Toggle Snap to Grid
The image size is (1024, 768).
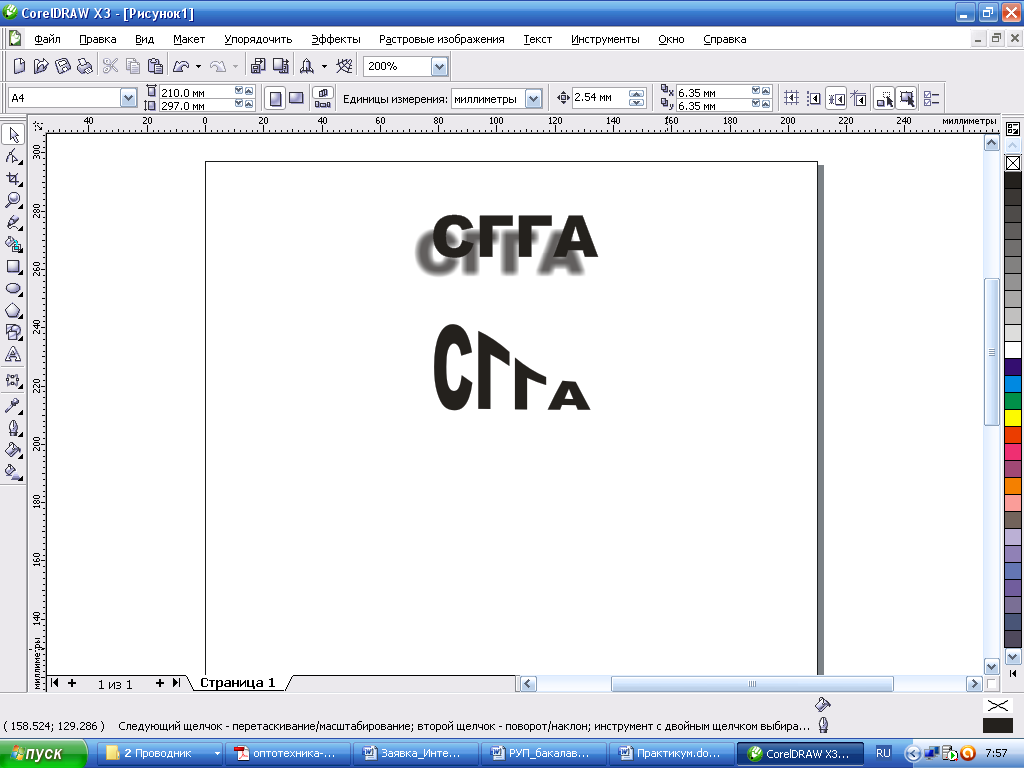[x=792, y=99]
